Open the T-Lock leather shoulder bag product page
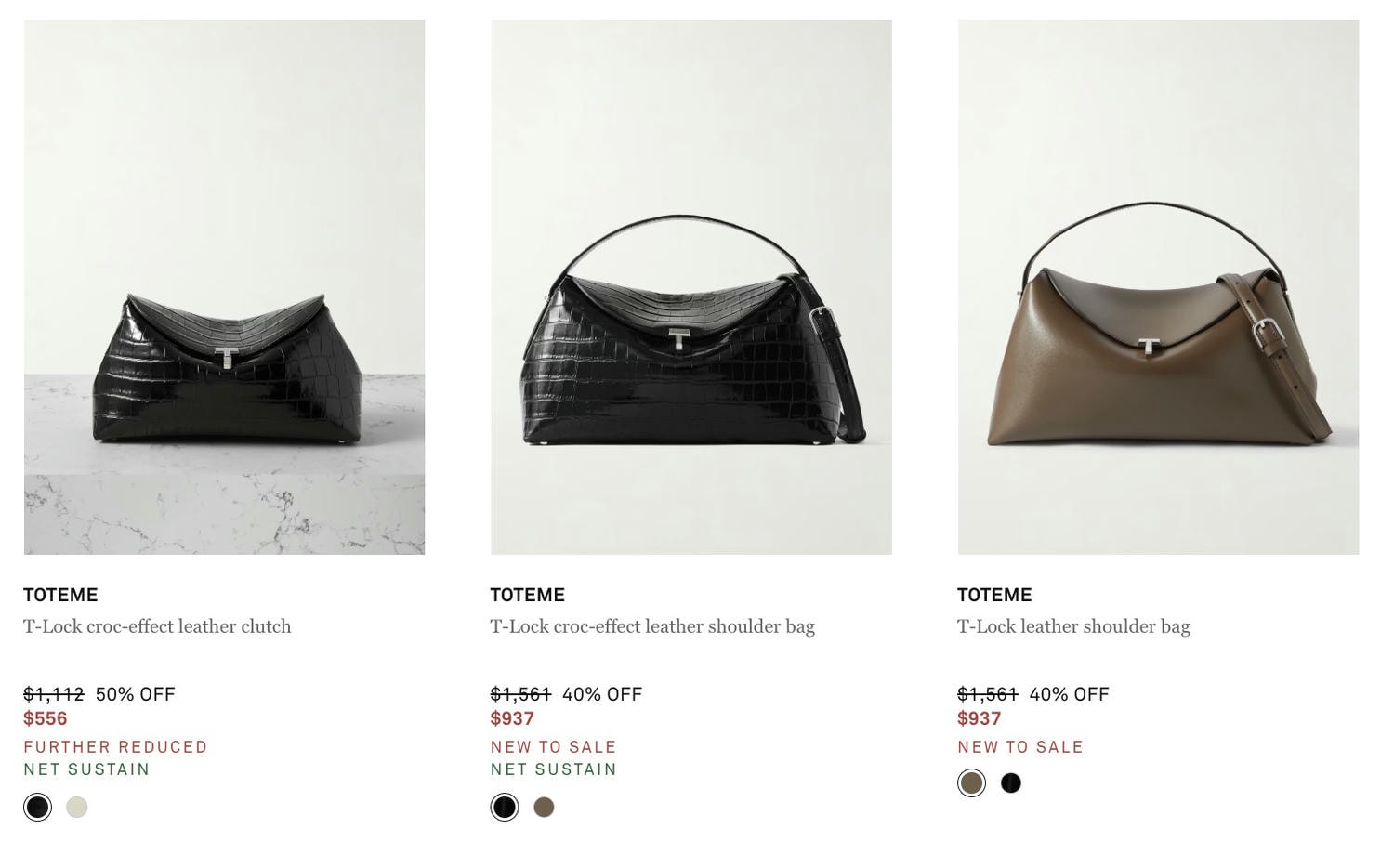The width and height of the screenshot is (1394, 868). [x=1073, y=626]
